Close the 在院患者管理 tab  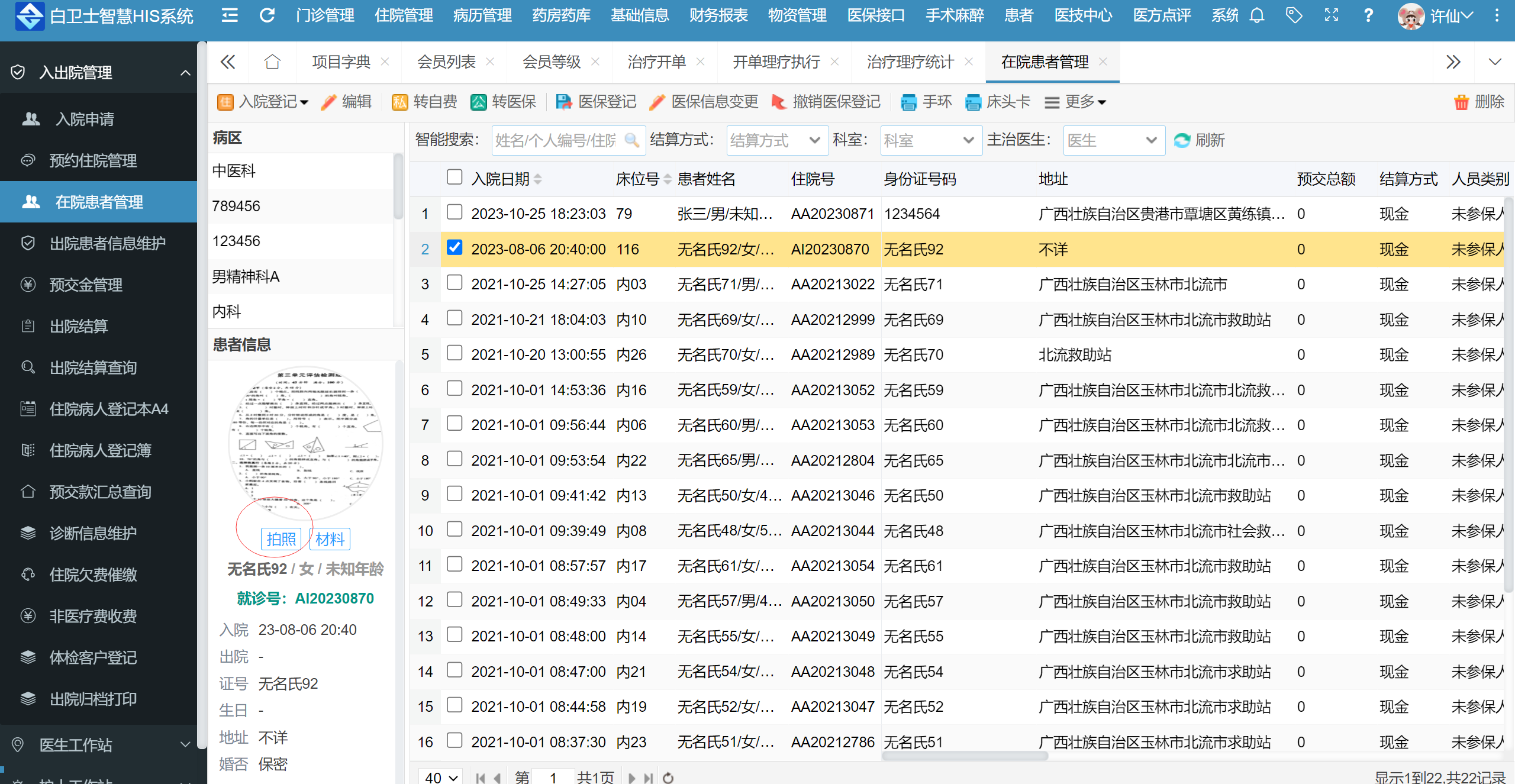point(1103,62)
